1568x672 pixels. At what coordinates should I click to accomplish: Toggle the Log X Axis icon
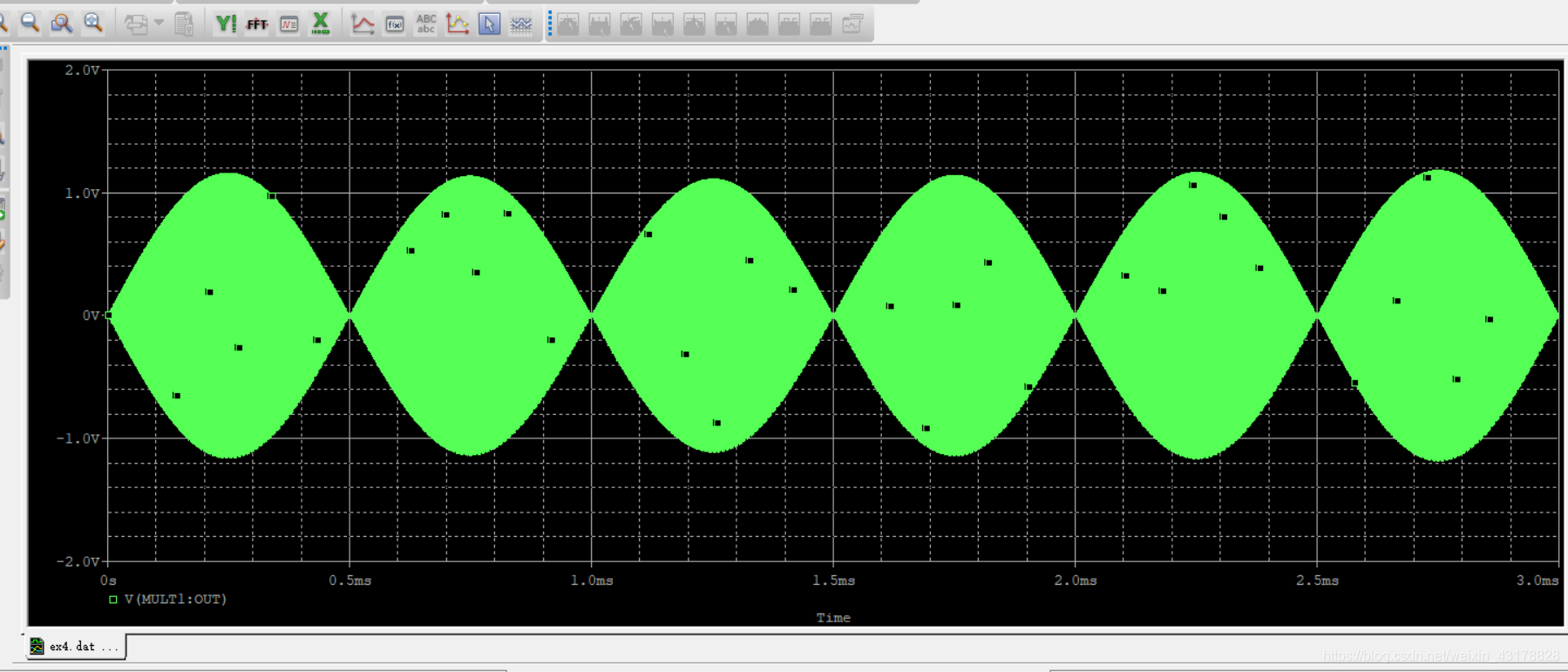[x=321, y=24]
